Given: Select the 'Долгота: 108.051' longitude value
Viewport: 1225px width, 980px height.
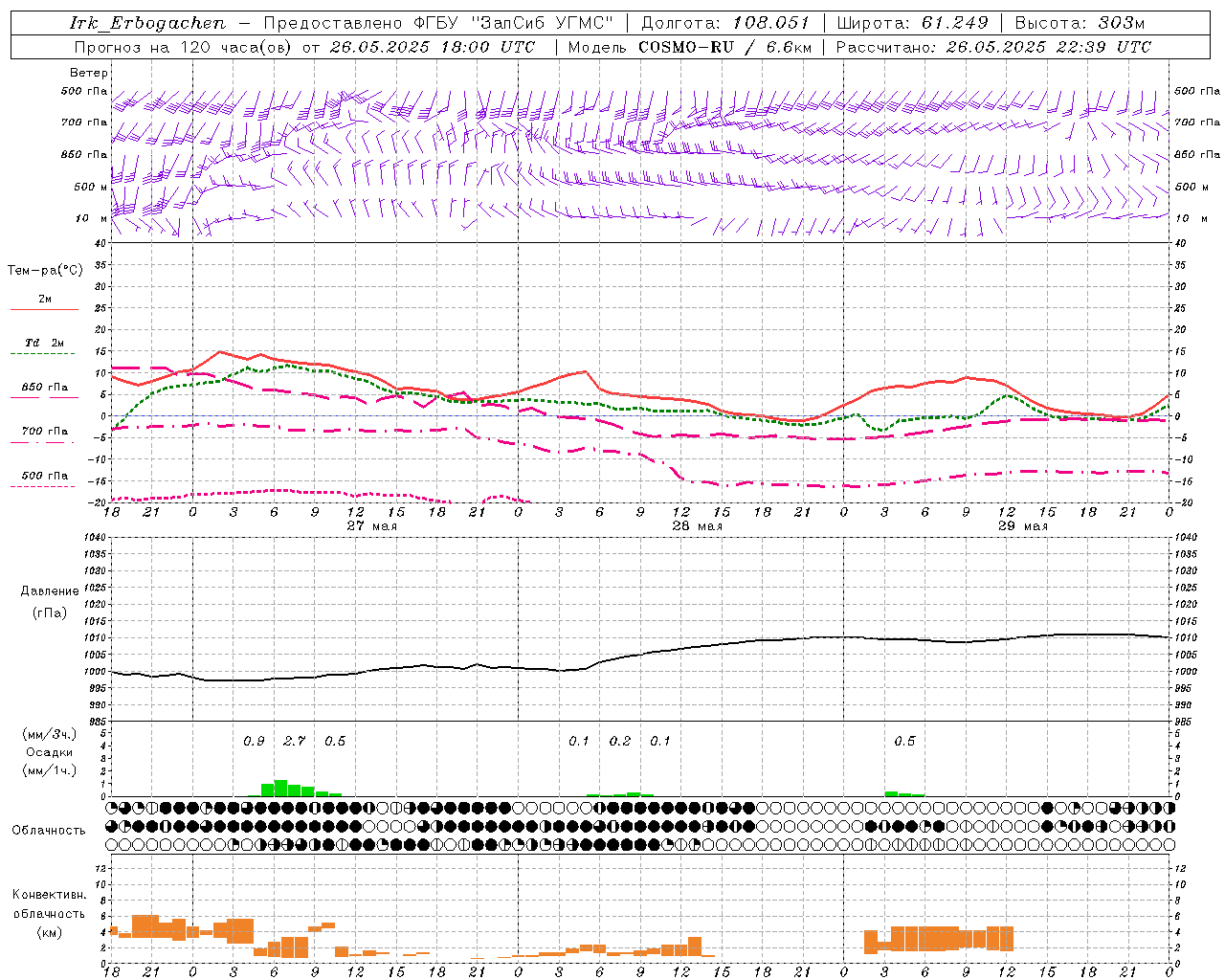Looking at the screenshot, I should (x=725, y=23).
